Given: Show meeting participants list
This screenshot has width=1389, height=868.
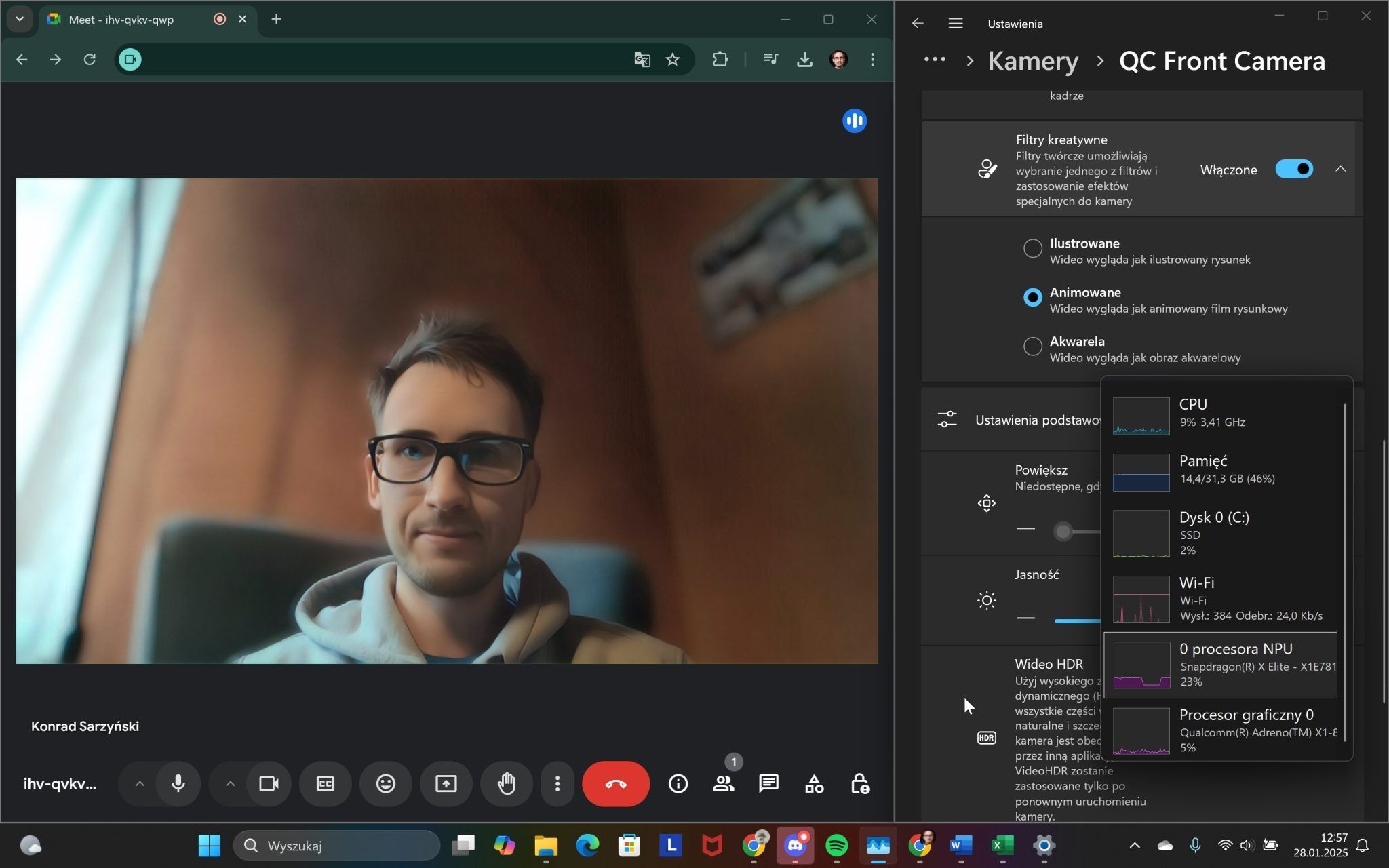Looking at the screenshot, I should [723, 784].
